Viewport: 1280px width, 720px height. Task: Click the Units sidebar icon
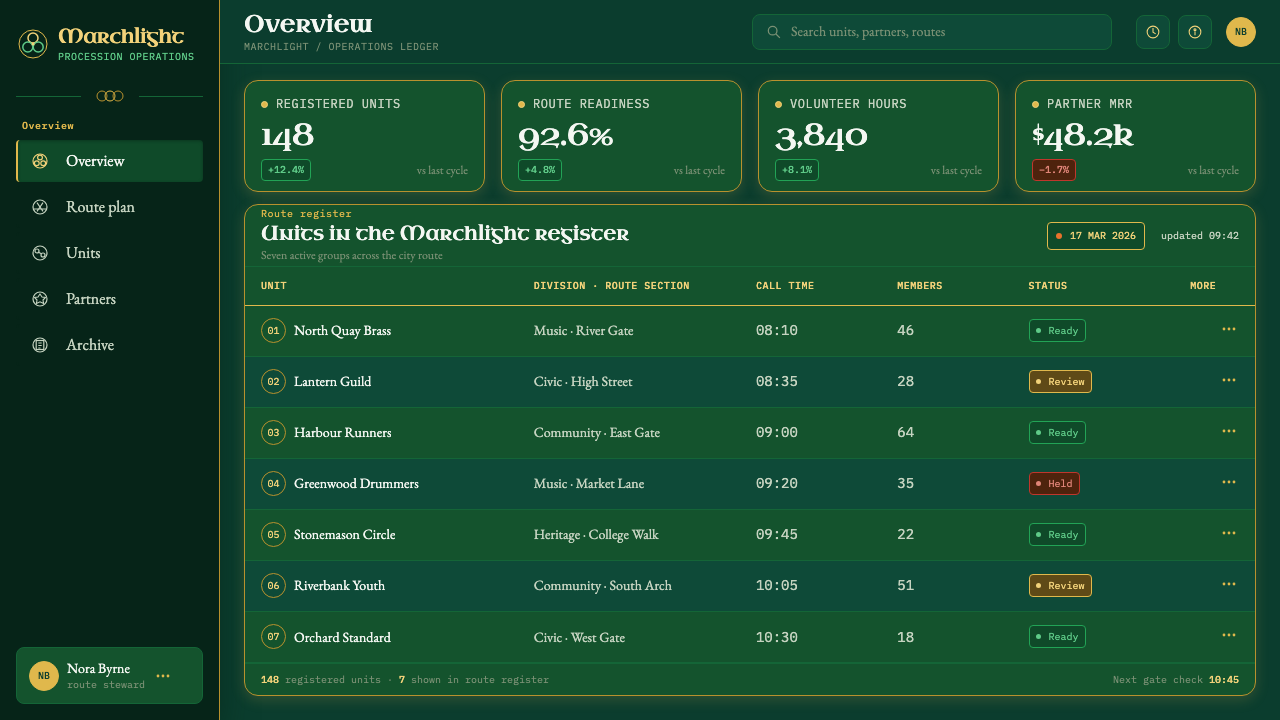pyautogui.click(x=40, y=253)
